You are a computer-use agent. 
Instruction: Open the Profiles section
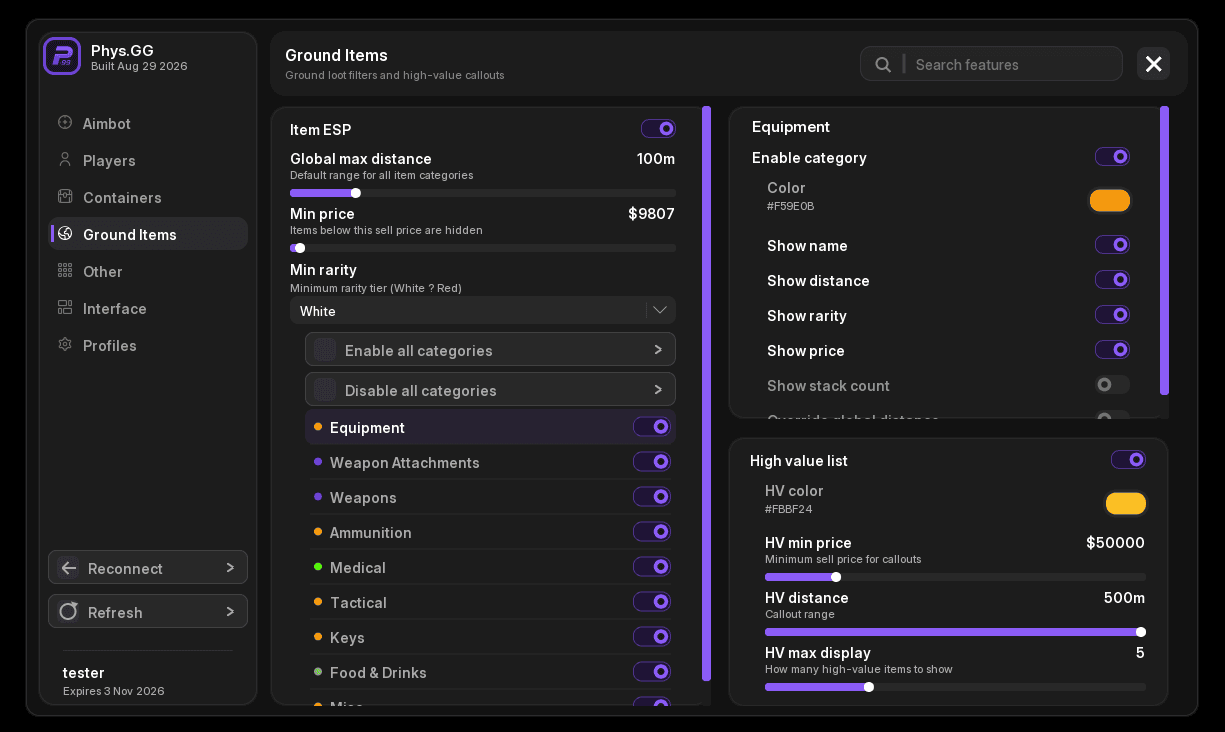tap(149, 346)
